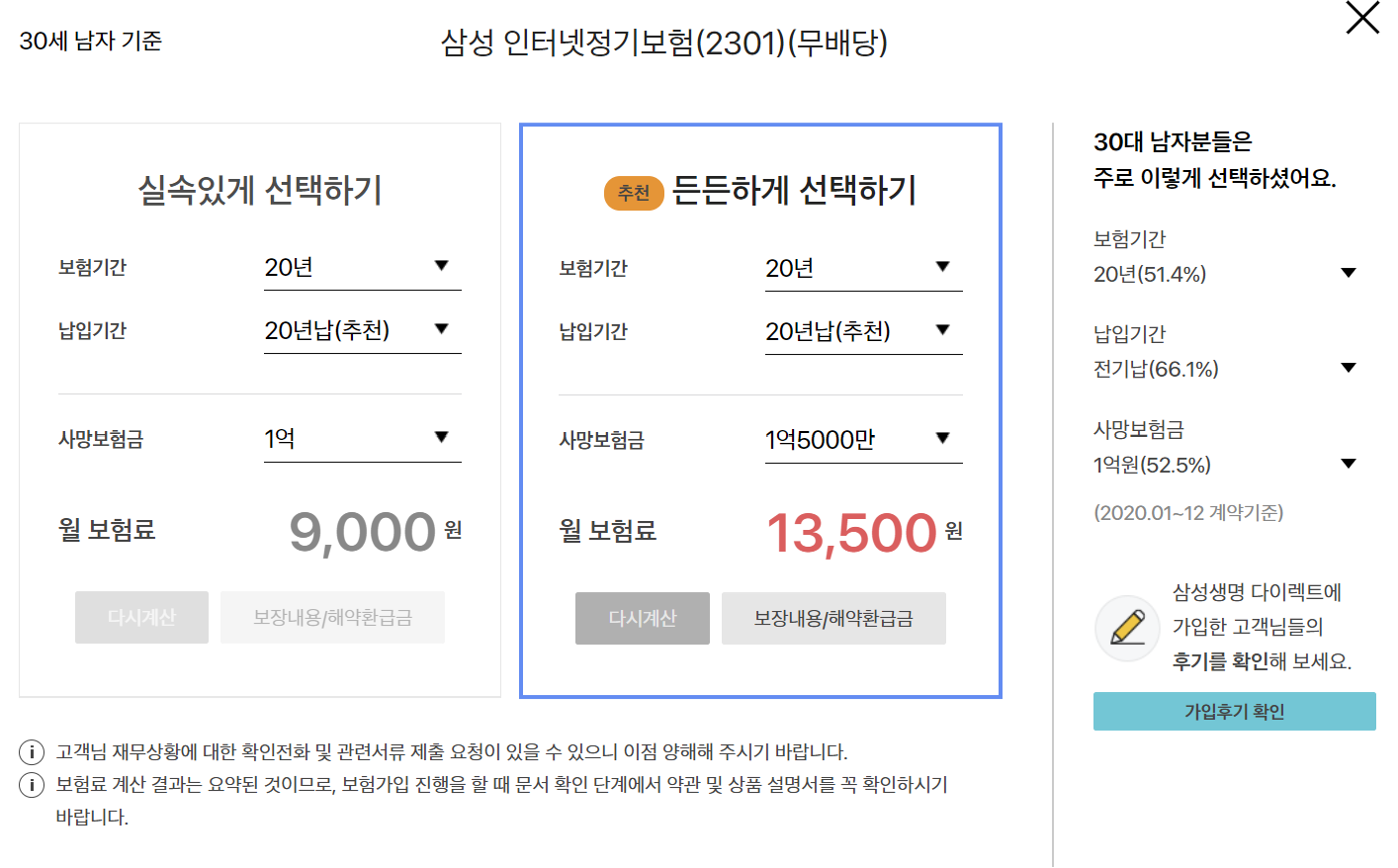
Task: Click the orange 추천 badge
Action: 634,193
